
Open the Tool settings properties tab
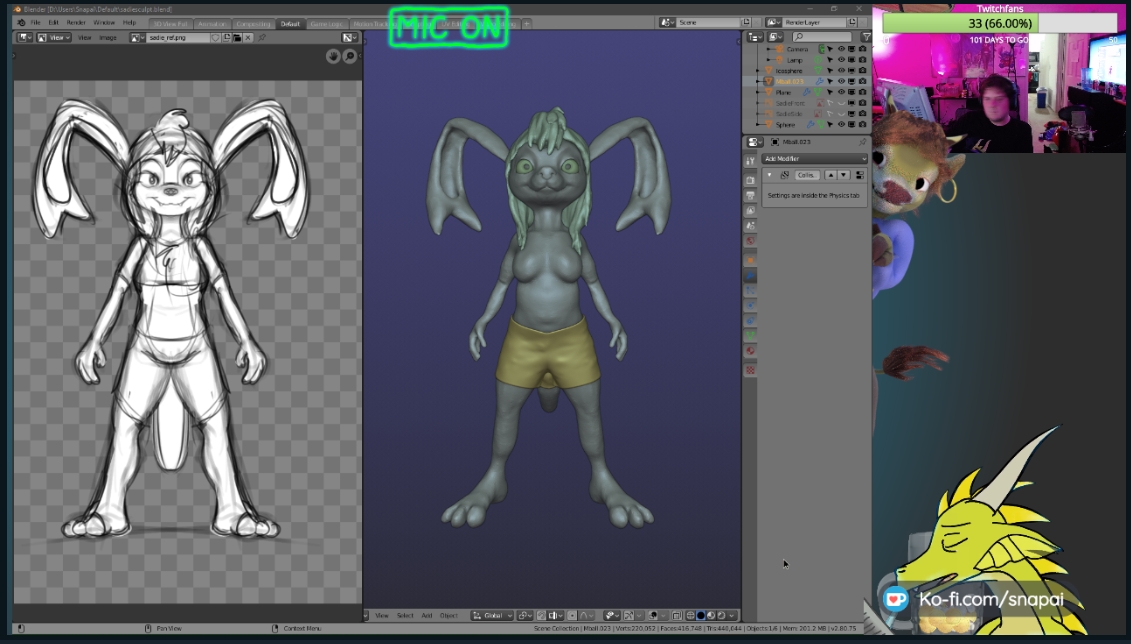[750, 161]
